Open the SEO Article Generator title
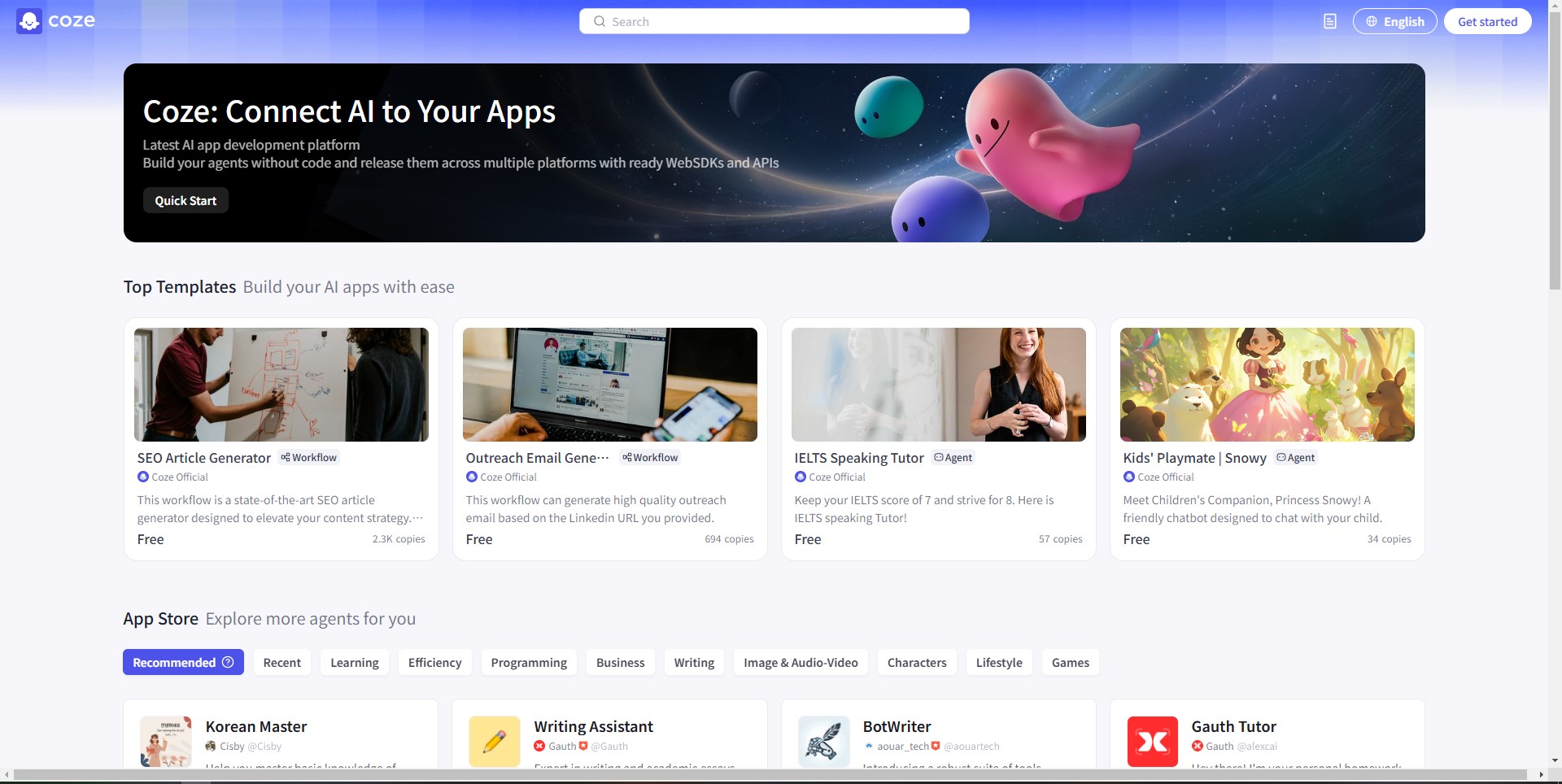Screen dimensions: 1562x784 click(x=204, y=458)
